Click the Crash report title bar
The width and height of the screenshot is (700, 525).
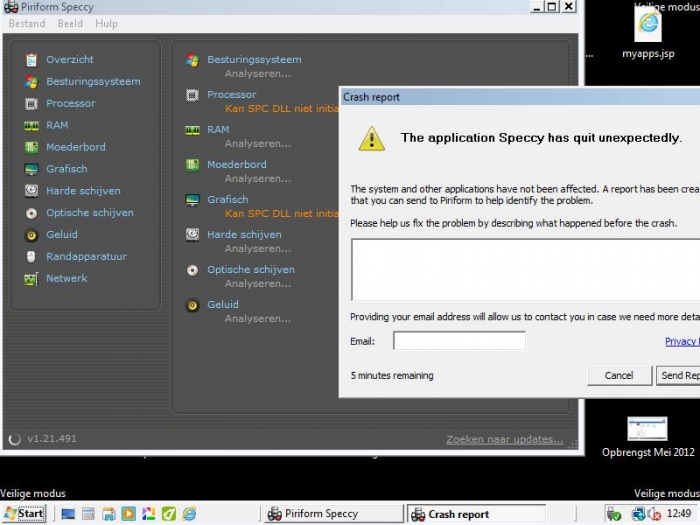[520, 97]
